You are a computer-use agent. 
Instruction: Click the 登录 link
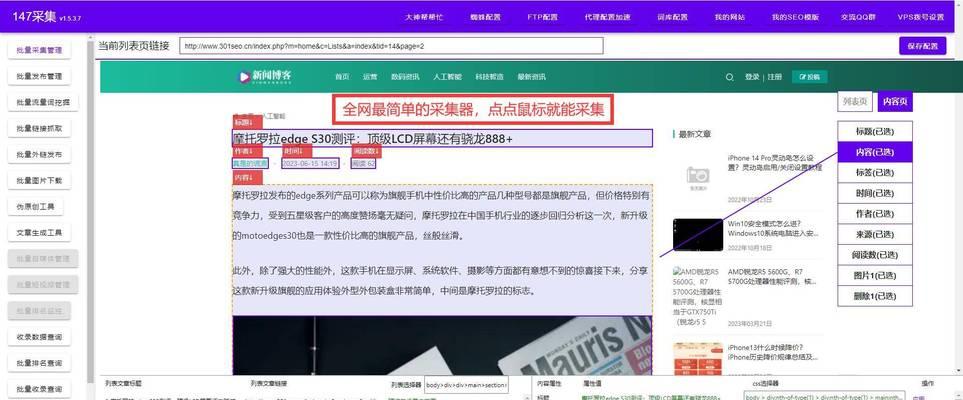click(752, 77)
